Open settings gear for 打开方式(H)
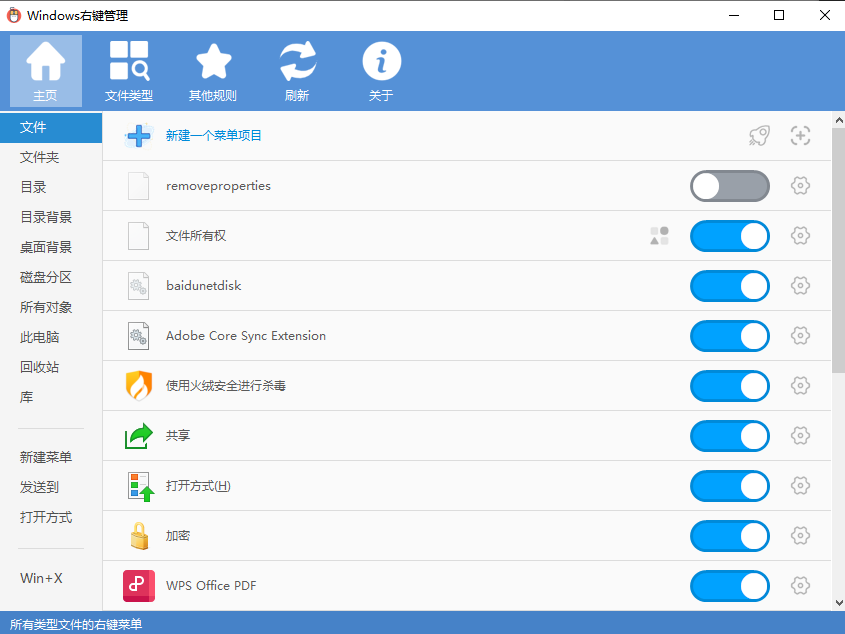Image resolution: width=845 pixels, height=634 pixels. tap(800, 486)
